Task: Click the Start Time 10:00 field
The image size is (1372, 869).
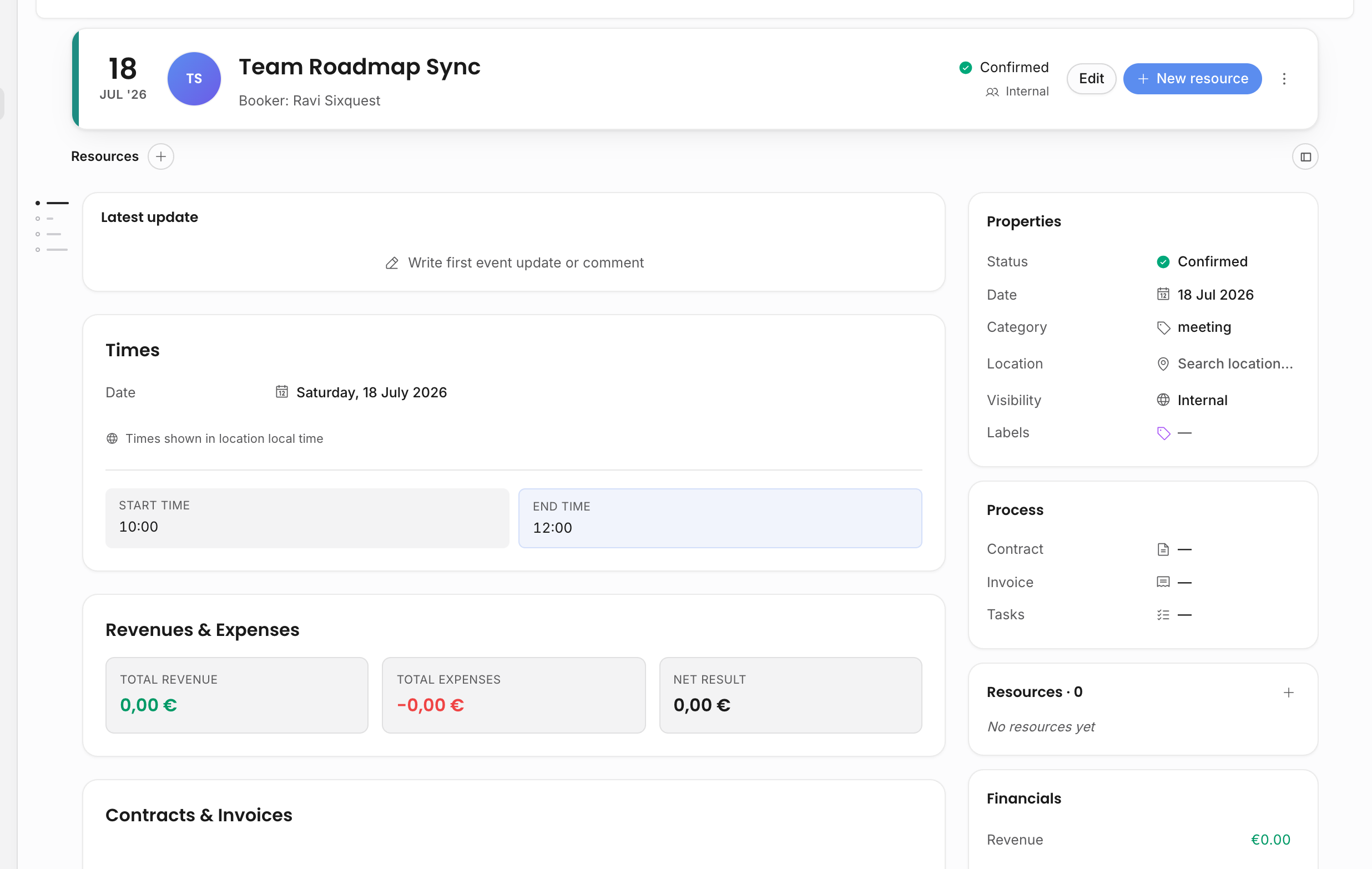Action: click(307, 518)
